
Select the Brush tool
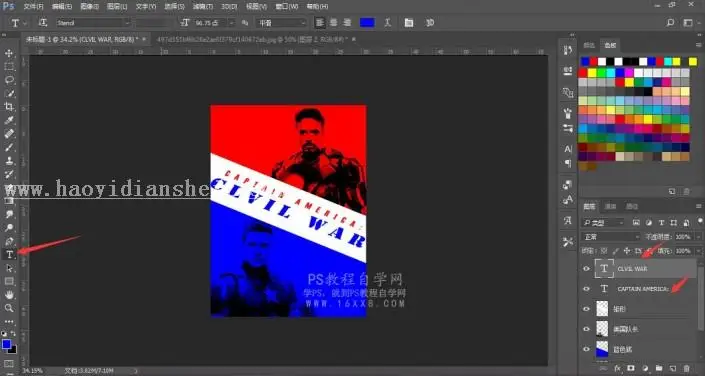(x=9, y=147)
